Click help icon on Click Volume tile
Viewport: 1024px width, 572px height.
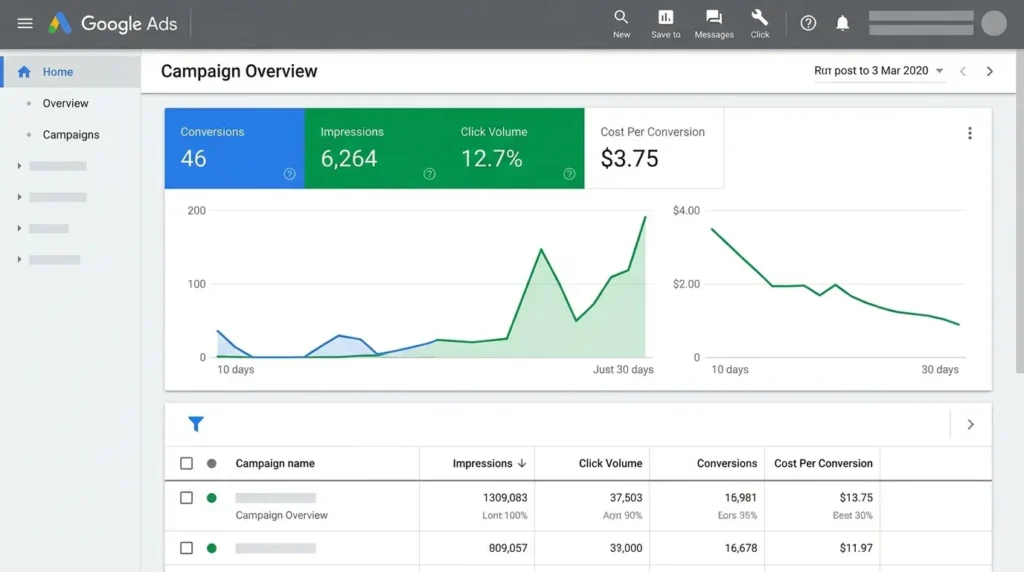click(569, 174)
